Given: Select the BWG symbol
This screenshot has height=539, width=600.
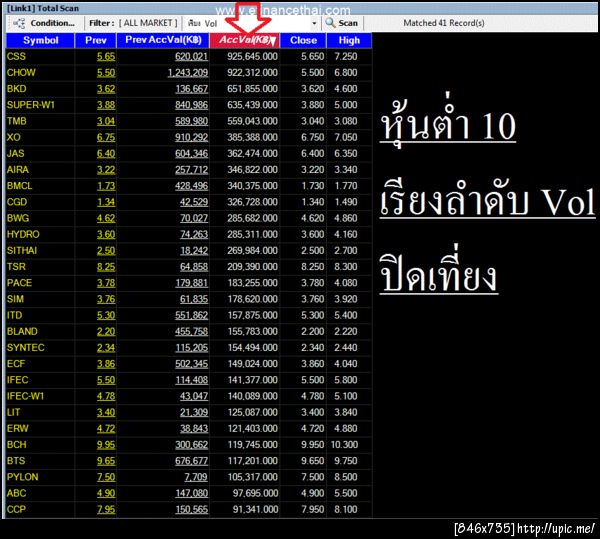Looking at the screenshot, I should pyautogui.click(x=18, y=218).
